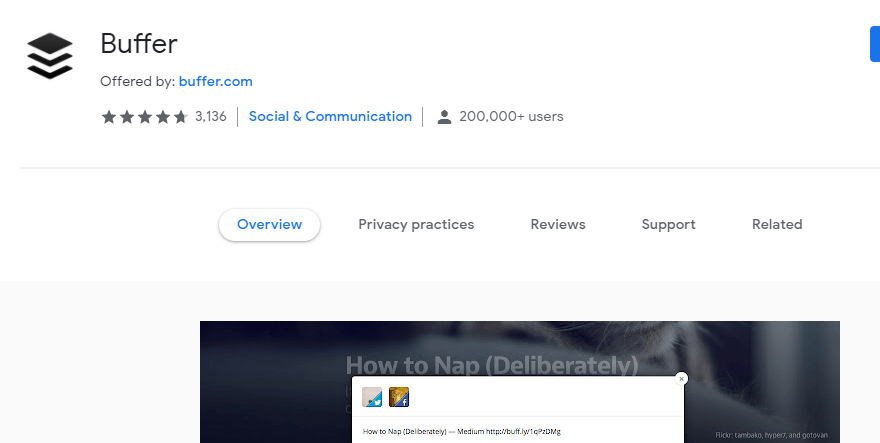Open the buffer.com developer link

[x=216, y=81]
